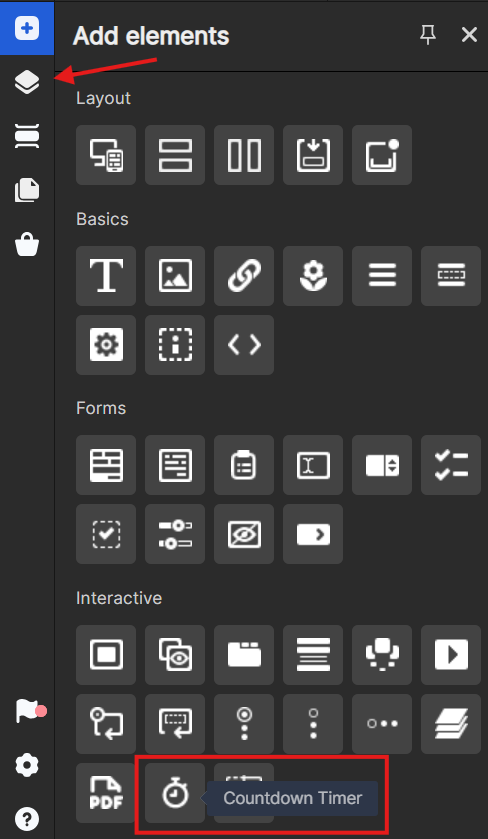Image resolution: width=488 pixels, height=839 pixels.
Task: Add a Link element
Action: coord(244,276)
